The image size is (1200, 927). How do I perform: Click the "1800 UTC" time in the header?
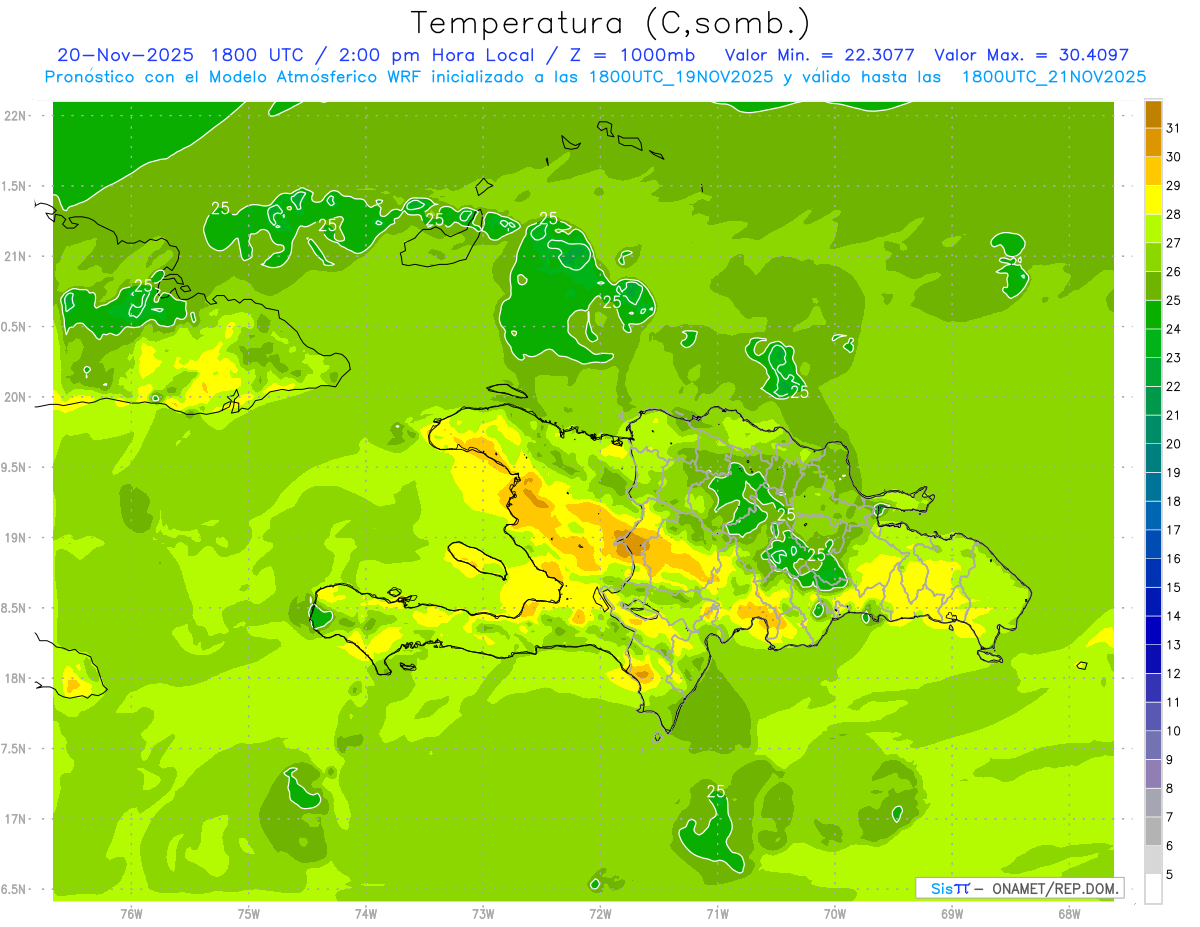click(x=257, y=55)
